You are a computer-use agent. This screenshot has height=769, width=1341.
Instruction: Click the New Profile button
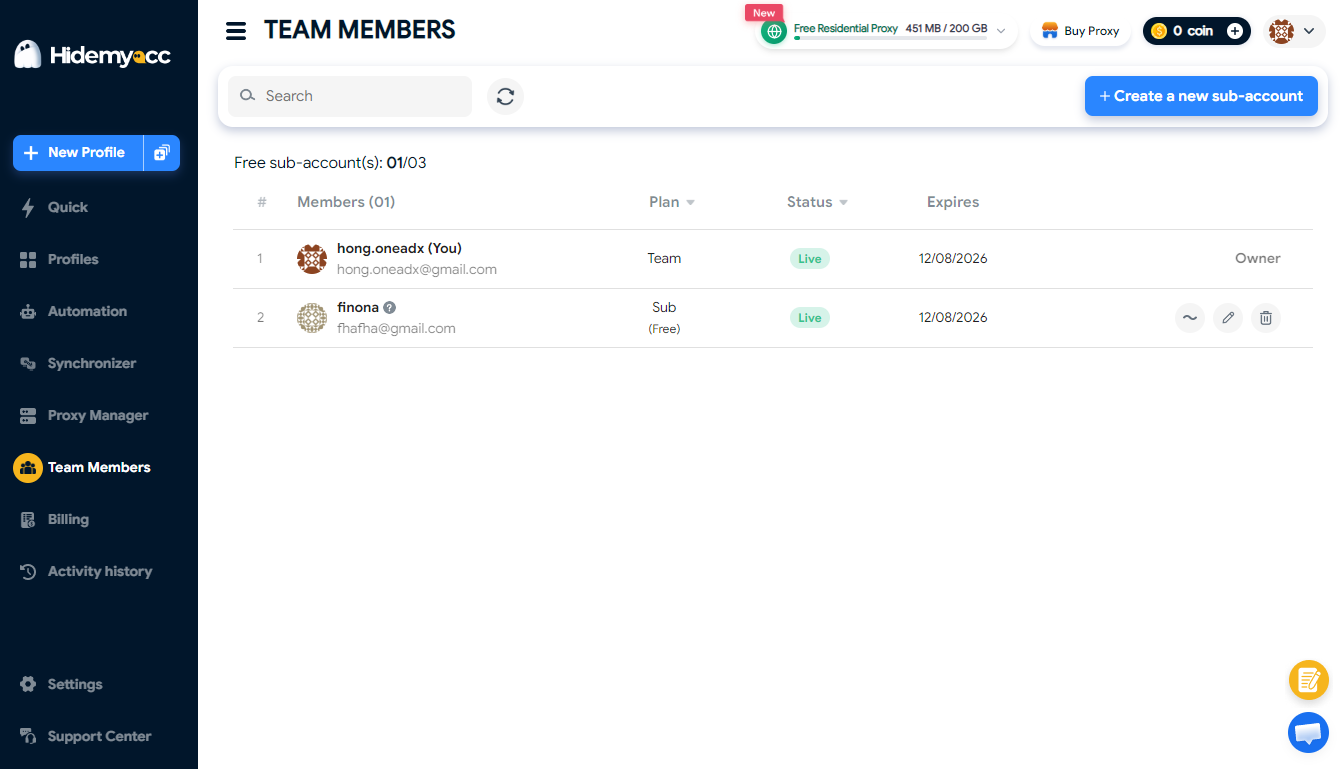click(78, 153)
